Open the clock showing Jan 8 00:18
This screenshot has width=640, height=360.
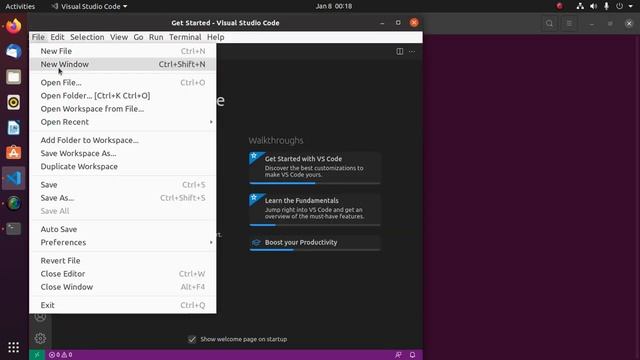(x=333, y=6)
